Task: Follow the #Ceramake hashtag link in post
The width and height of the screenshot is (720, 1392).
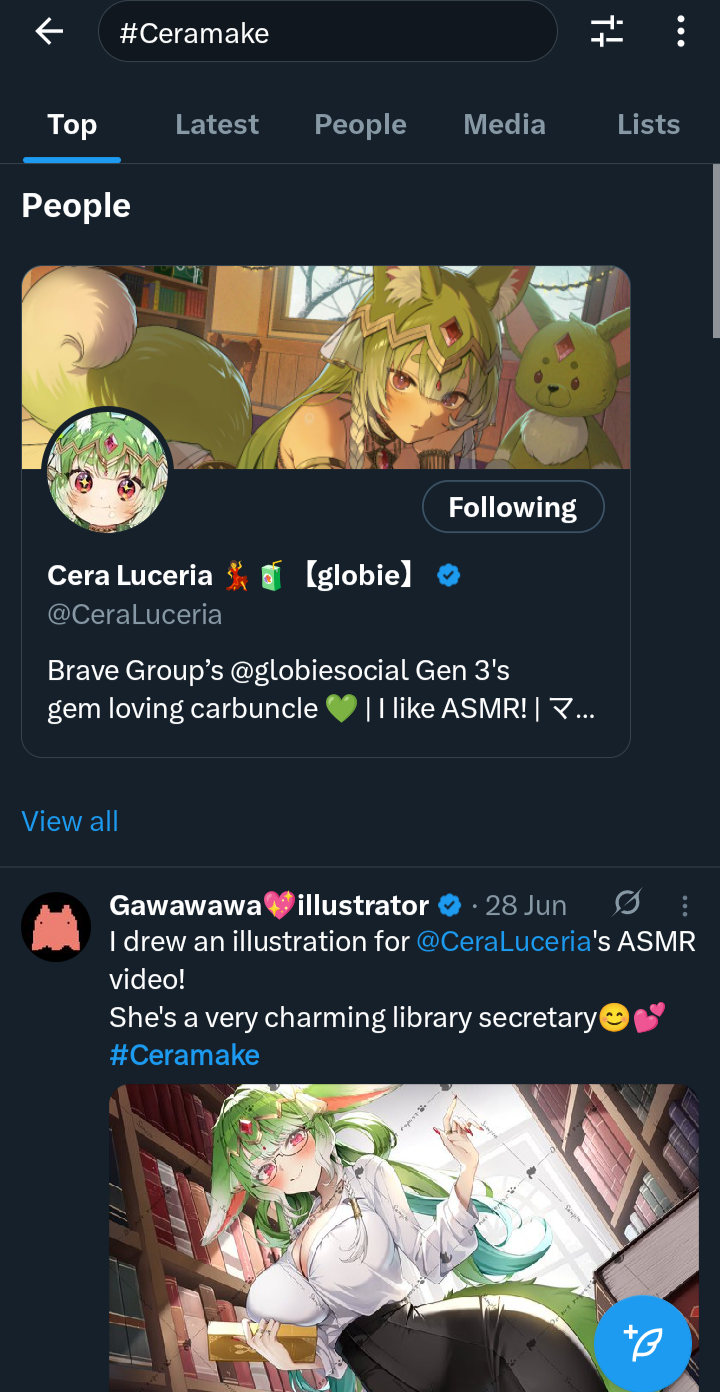Action: tap(184, 1055)
